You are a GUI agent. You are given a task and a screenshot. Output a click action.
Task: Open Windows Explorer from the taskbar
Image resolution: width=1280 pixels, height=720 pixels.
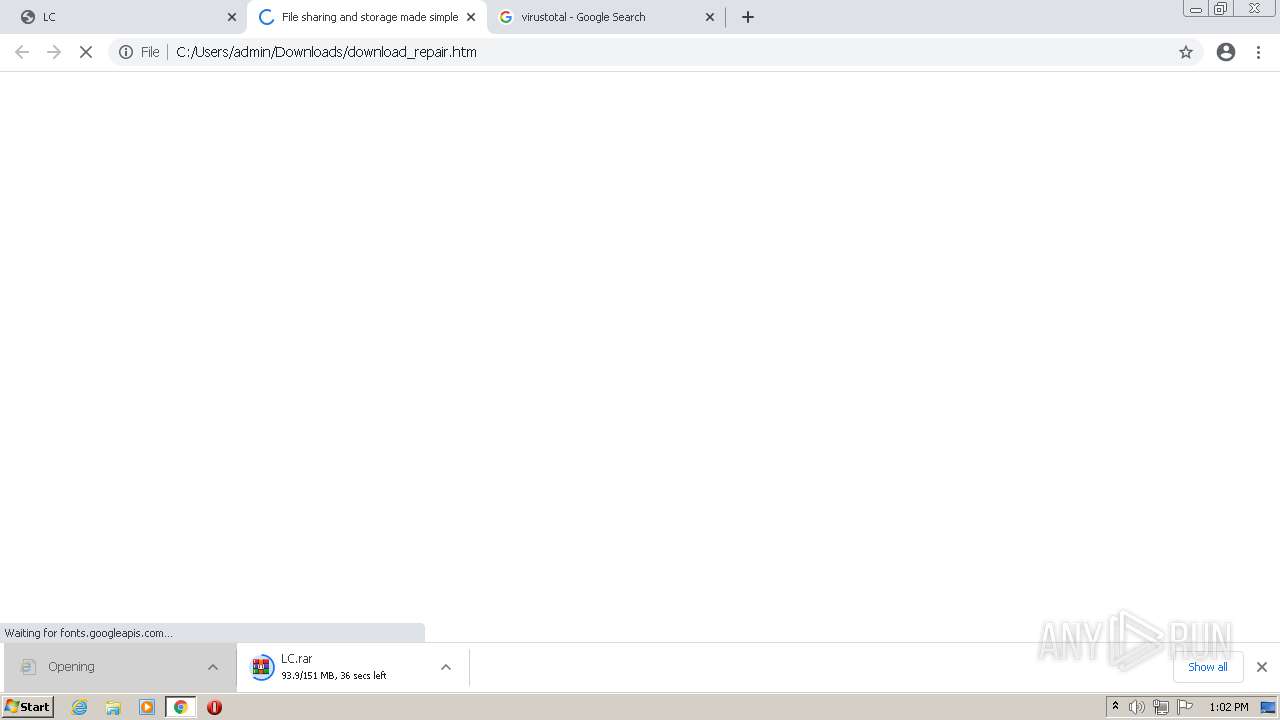(113, 707)
